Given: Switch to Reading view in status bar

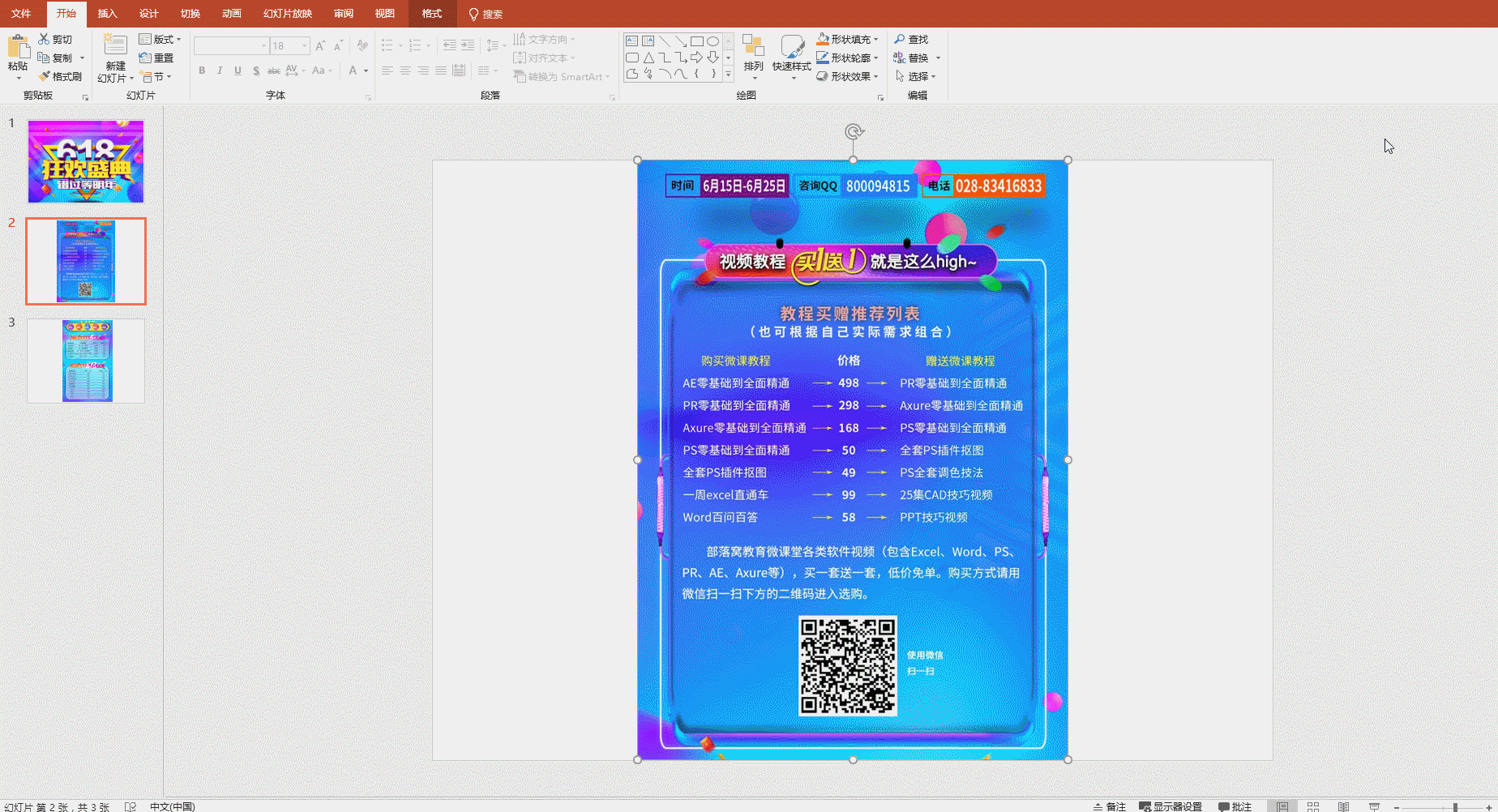Looking at the screenshot, I should pos(1344,806).
